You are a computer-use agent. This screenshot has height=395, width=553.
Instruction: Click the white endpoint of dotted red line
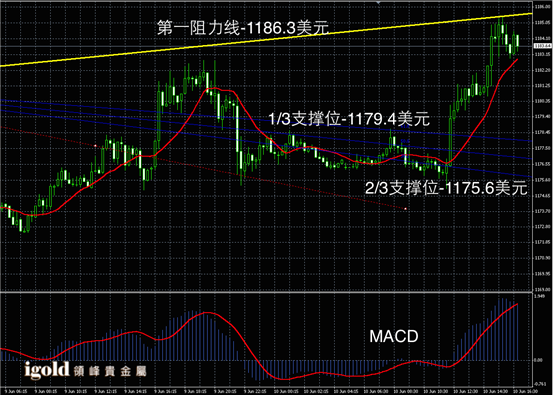(406, 209)
